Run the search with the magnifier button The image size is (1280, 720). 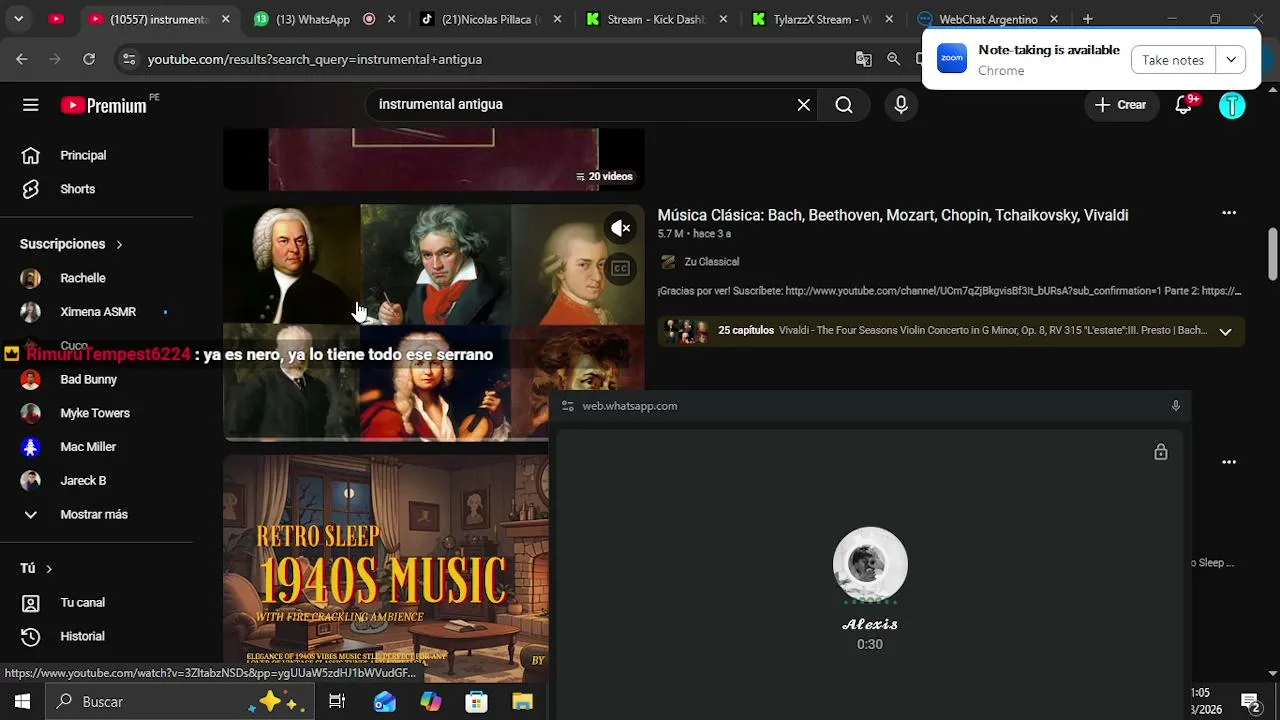[x=844, y=105]
